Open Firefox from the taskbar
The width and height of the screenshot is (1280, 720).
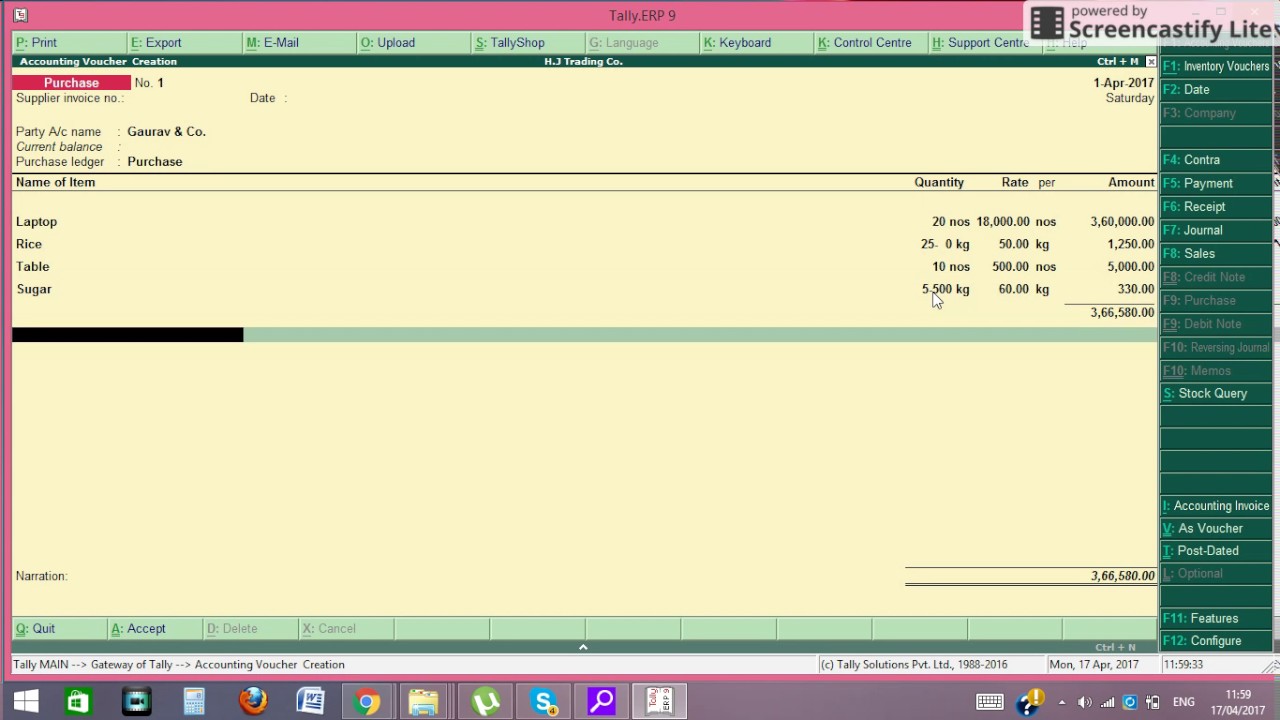pos(253,702)
